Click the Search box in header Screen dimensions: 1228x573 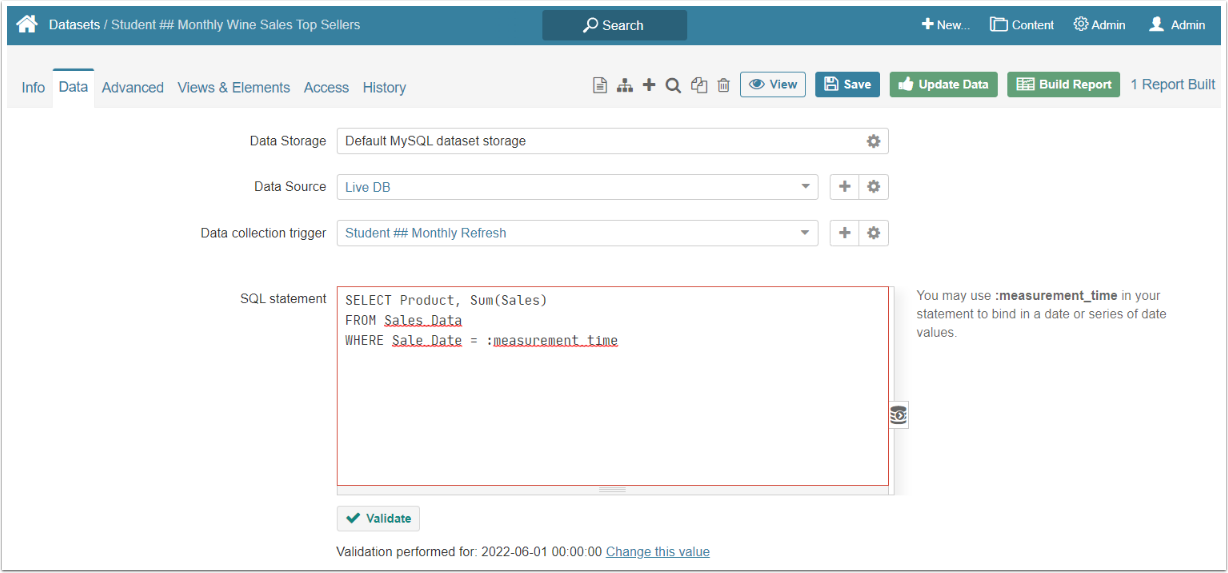coord(614,25)
